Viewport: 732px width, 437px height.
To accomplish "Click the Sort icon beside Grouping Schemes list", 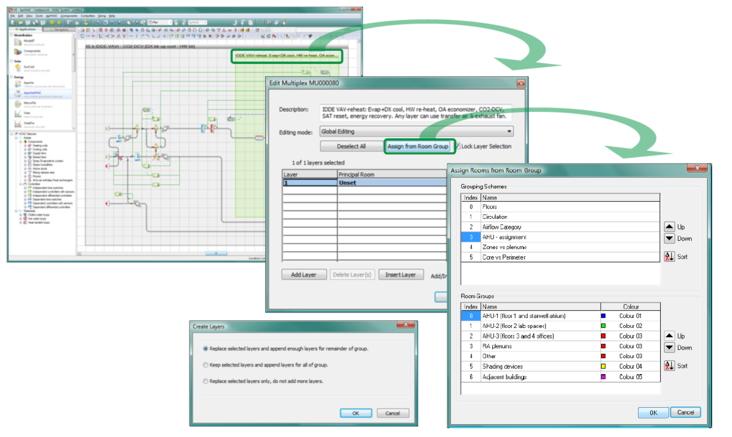I will (x=668, y=257).
